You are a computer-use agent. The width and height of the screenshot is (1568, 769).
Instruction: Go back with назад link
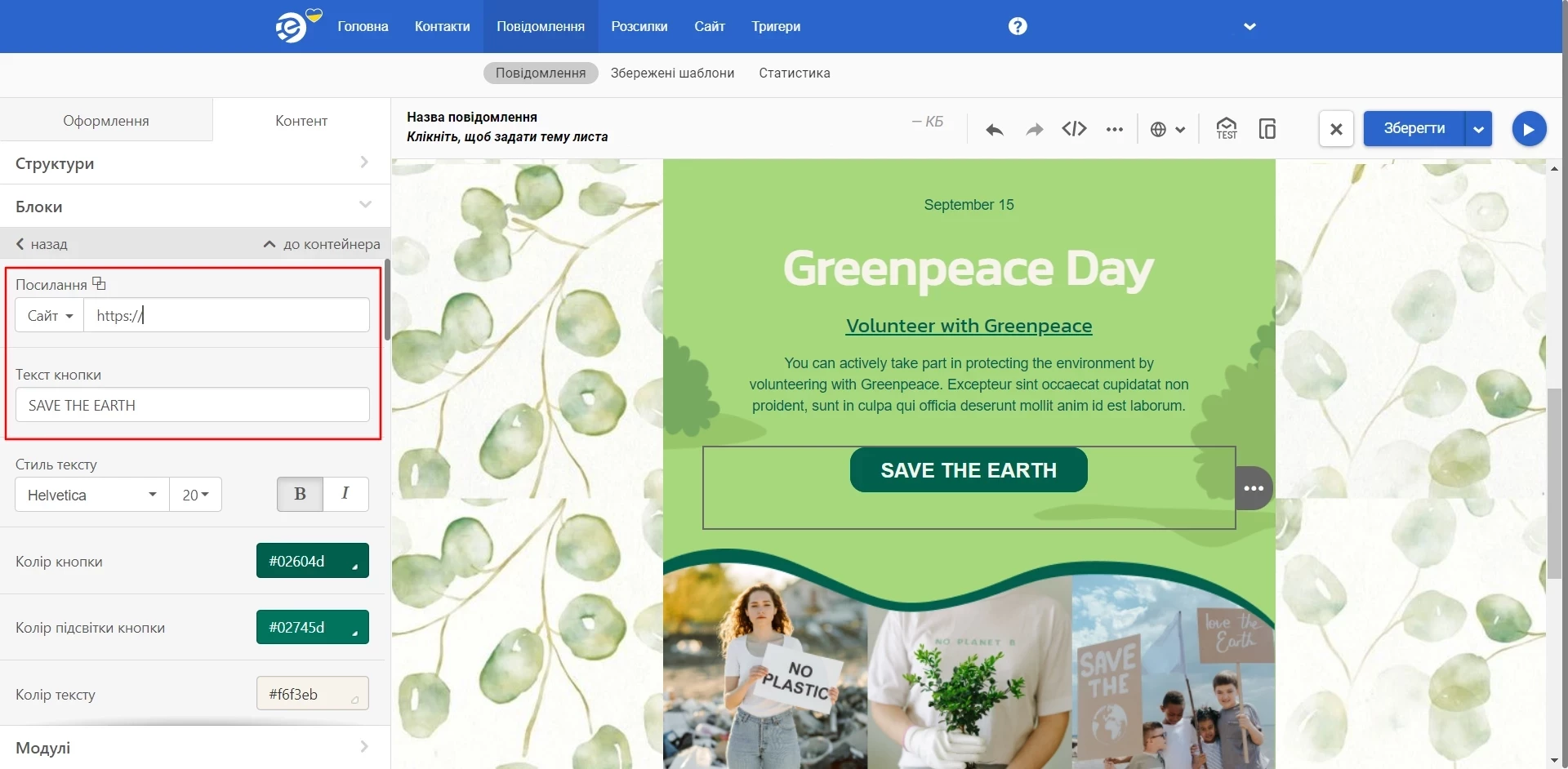(42, 244)
